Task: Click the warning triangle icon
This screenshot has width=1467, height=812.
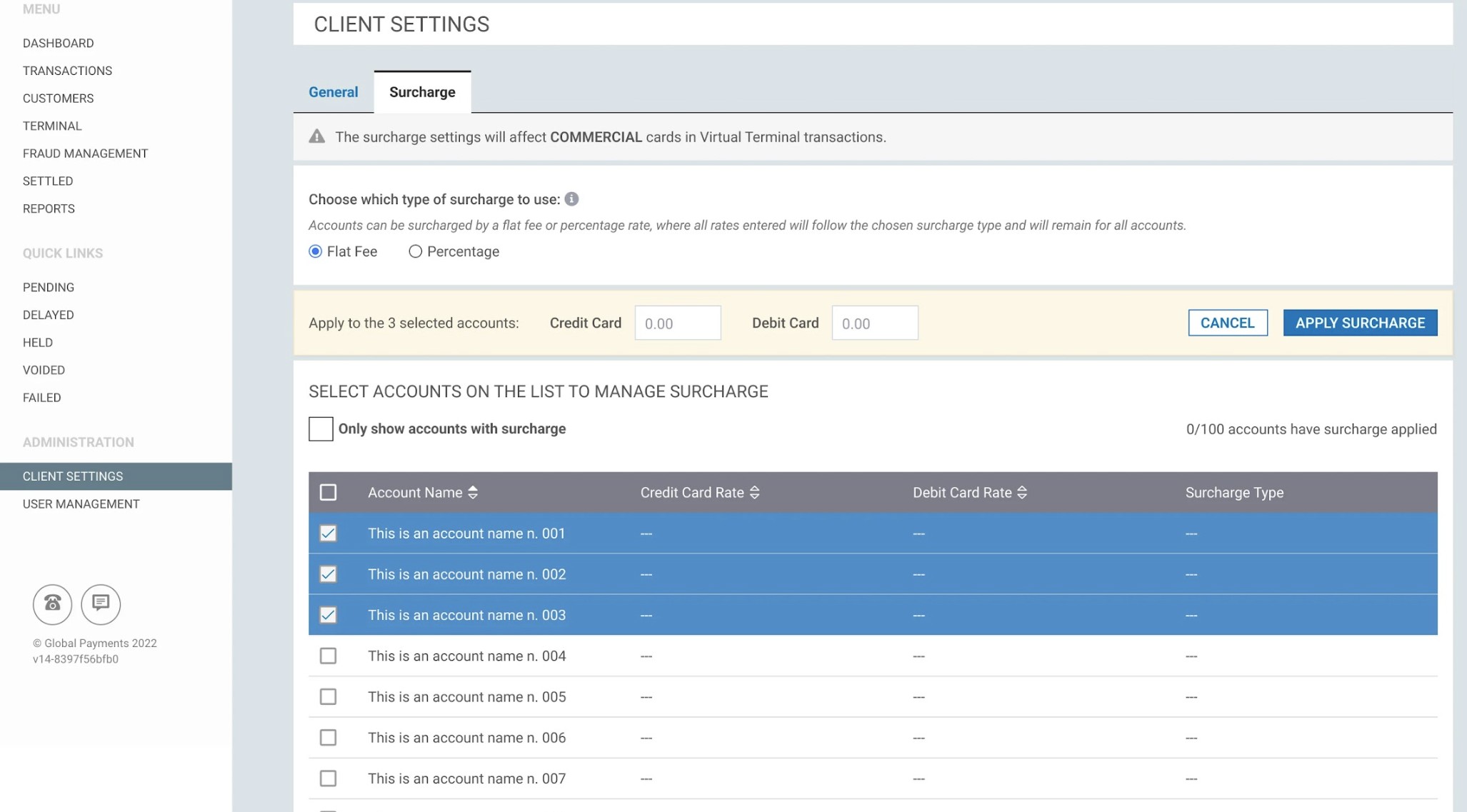Action: pos(317,137)
